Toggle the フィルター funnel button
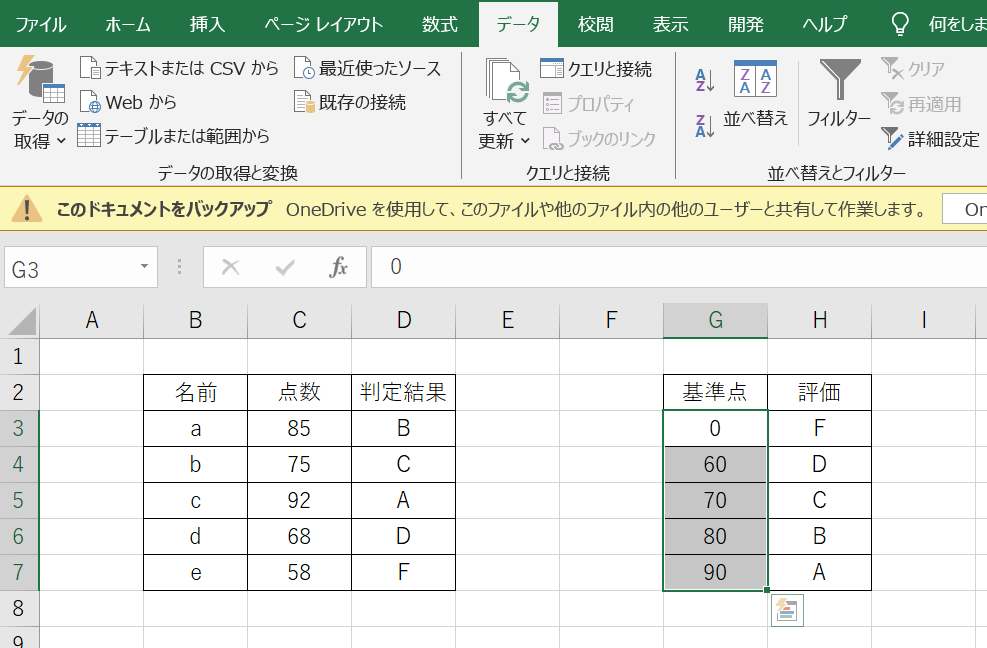 (x=839, y=94)
